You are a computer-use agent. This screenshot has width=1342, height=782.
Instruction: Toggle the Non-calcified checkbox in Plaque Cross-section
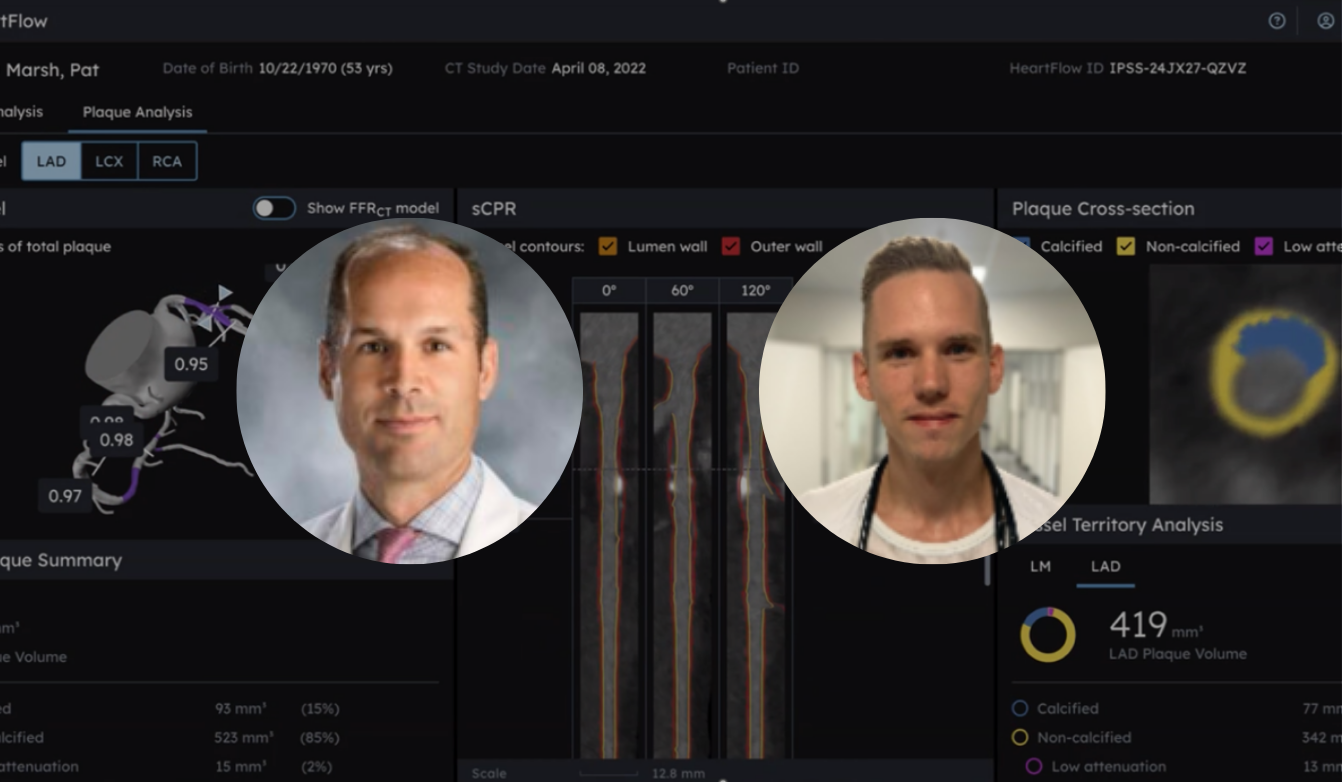coord(1126,246)
